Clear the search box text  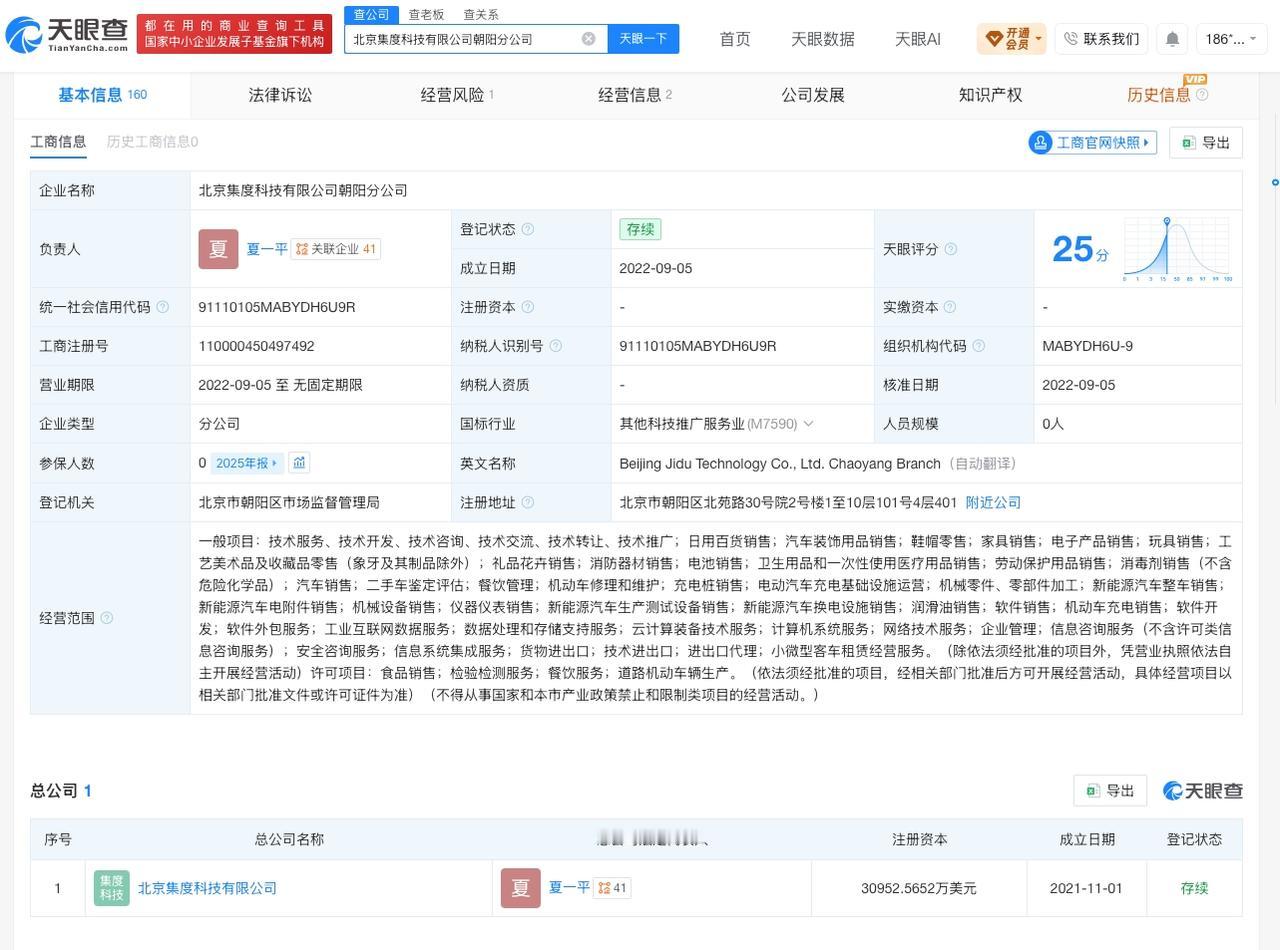click(589, 39)
